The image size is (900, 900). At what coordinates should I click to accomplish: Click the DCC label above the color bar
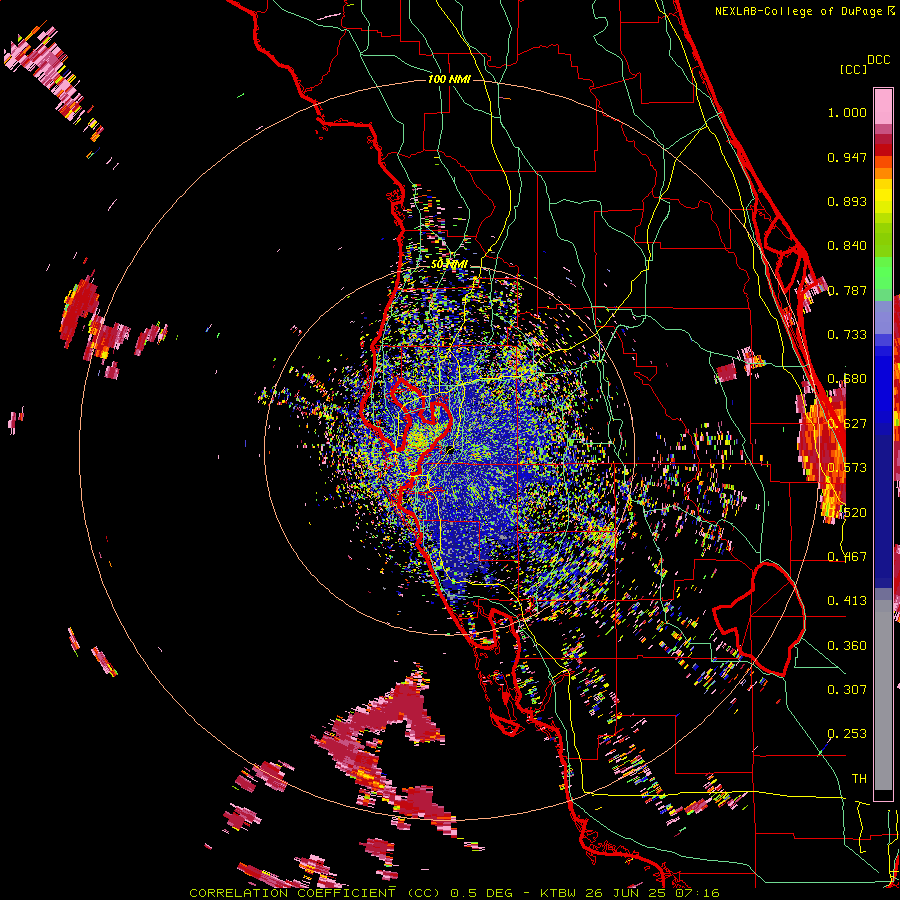[878, 60]
